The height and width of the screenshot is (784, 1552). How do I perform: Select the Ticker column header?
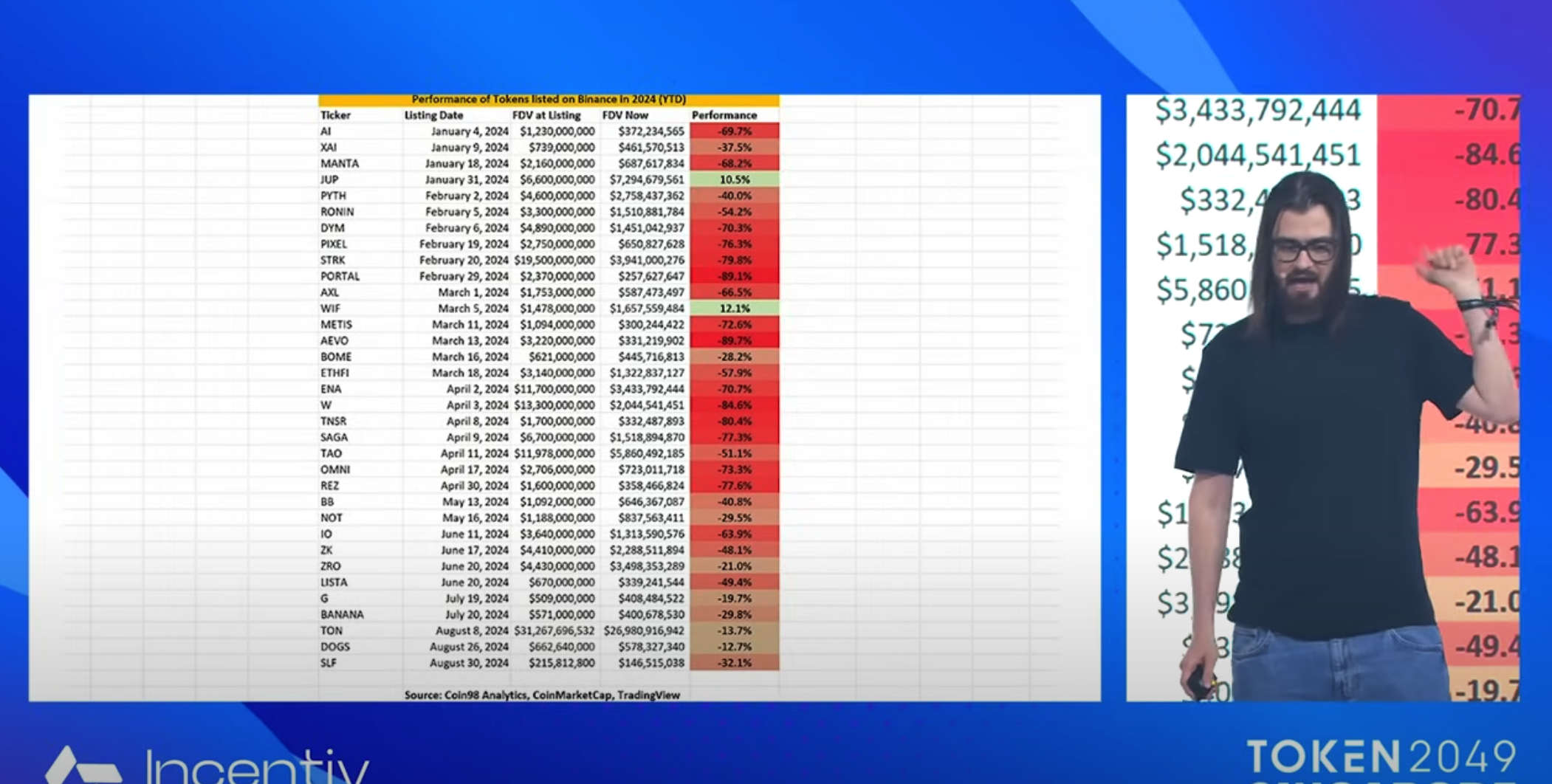coord(335,115)
